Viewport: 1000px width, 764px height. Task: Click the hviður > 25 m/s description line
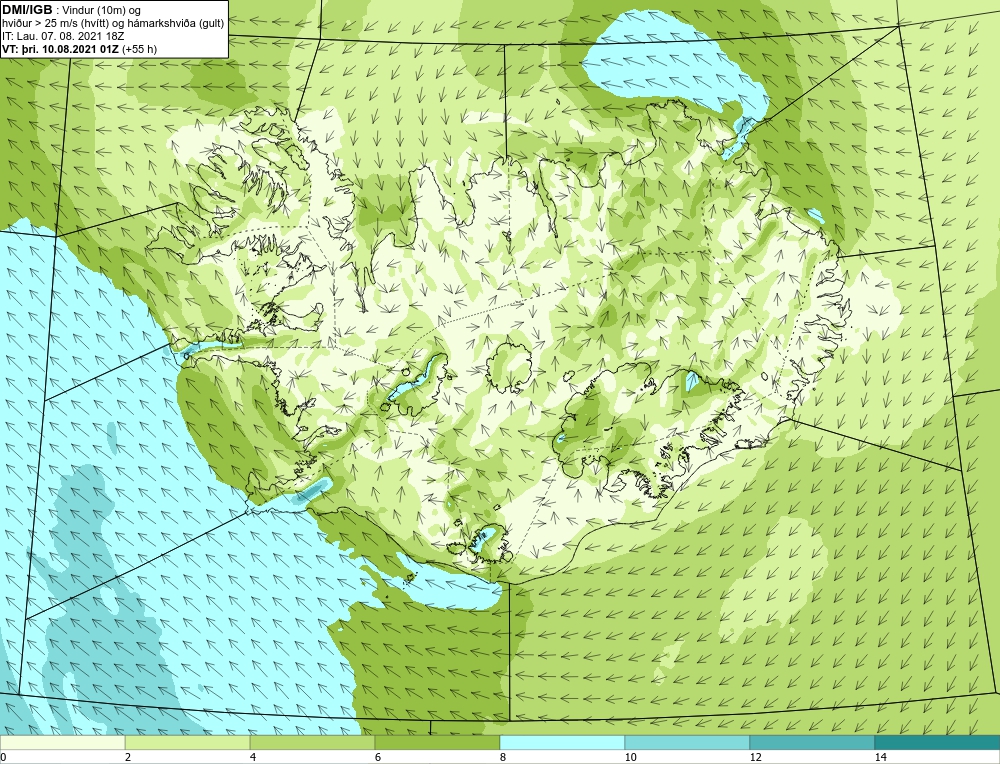(113, 24)
